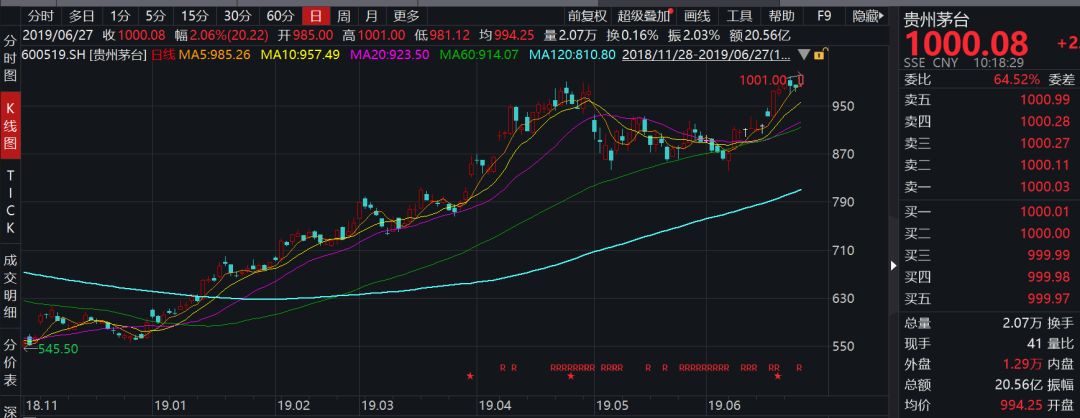Open the TICK sidebar view
Image resolution: width=1080 pixels, height=418 pixels.
(10, 201)
